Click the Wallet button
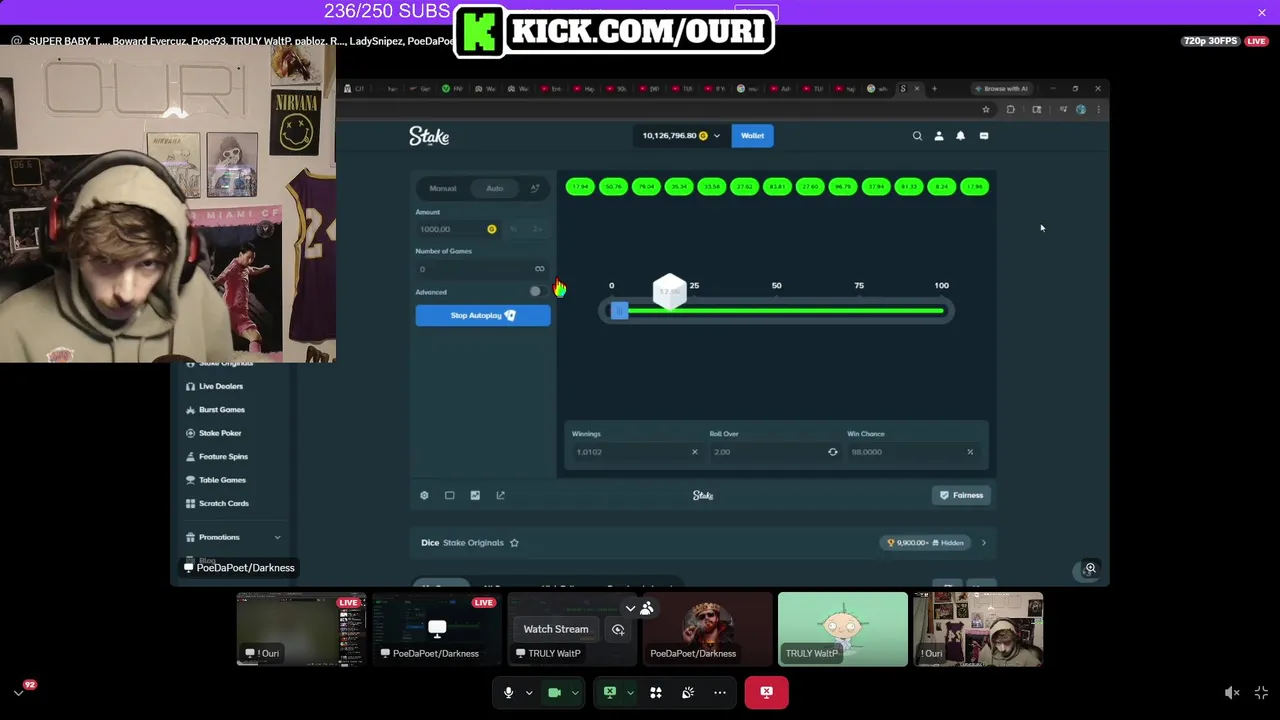This screenshot has width=1280, height=720. coord(752,136)
